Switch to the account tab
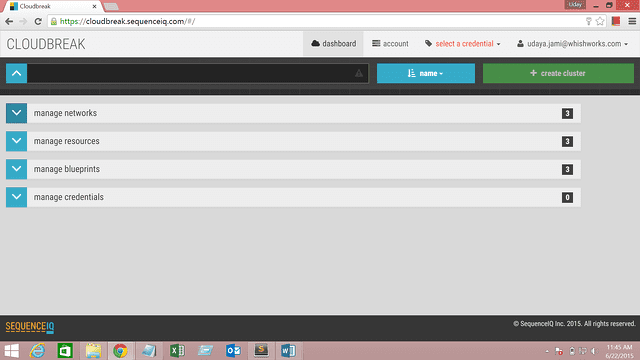 click(390, 44)
